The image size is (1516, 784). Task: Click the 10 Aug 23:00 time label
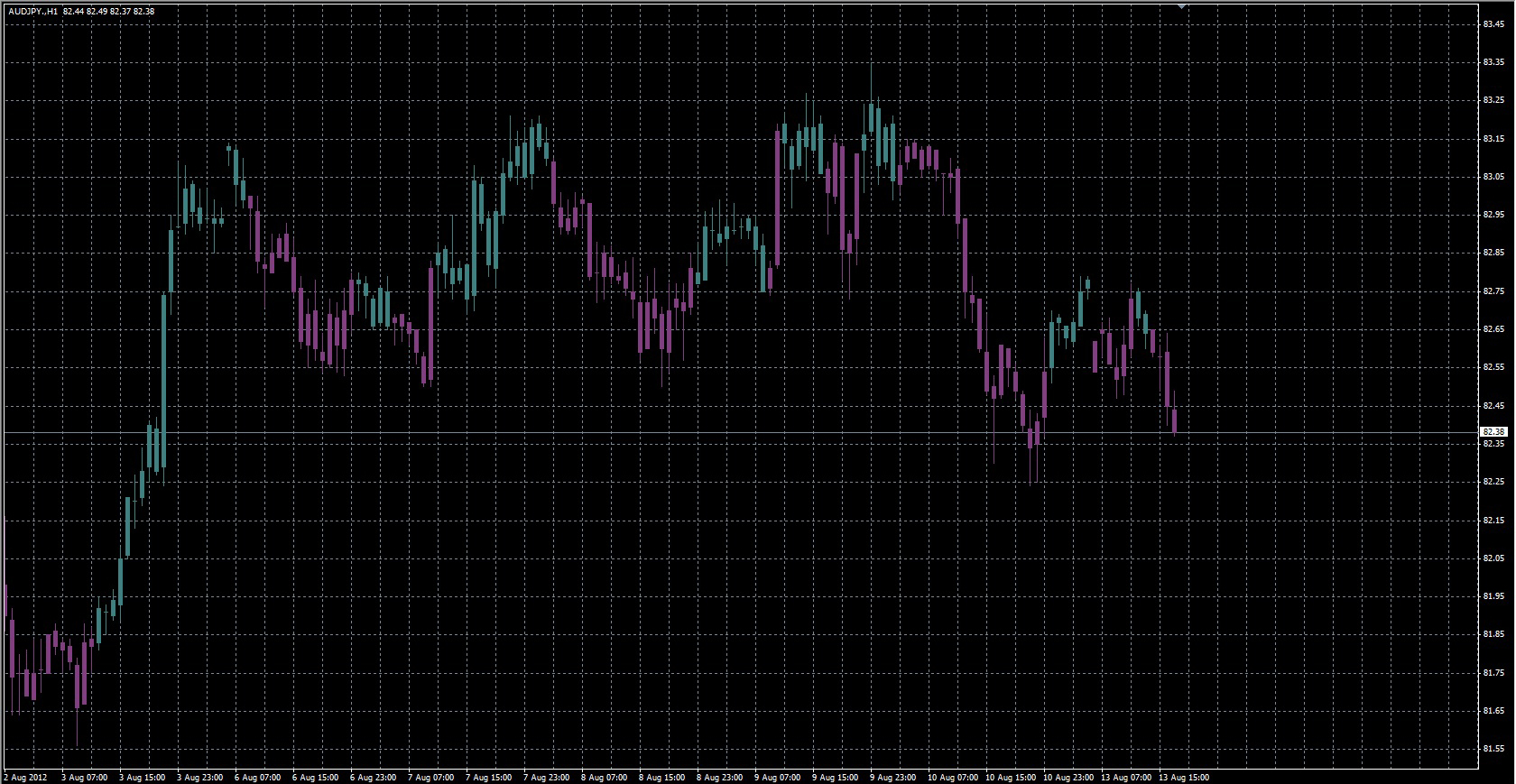[x=1068, y=777]
